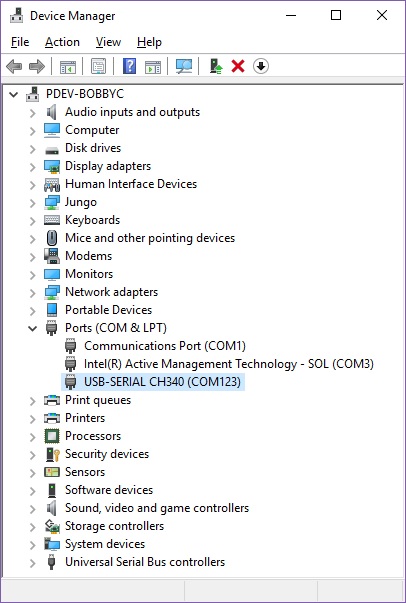Expand the Network adapters category
This screenshot has height=603, width=406.
click(x=33, y=293)
